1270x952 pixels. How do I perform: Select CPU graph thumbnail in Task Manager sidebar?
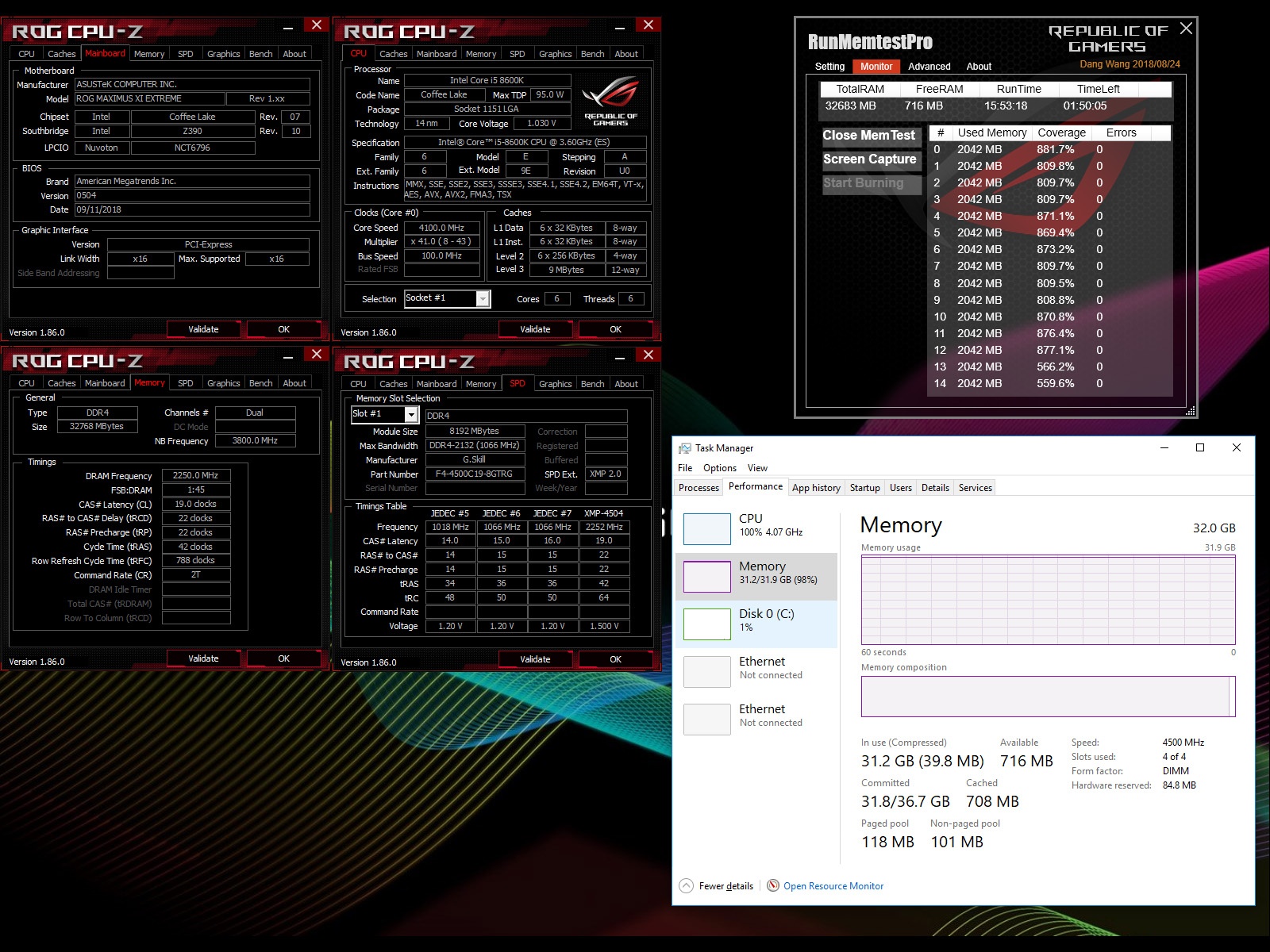click(706, 528)
